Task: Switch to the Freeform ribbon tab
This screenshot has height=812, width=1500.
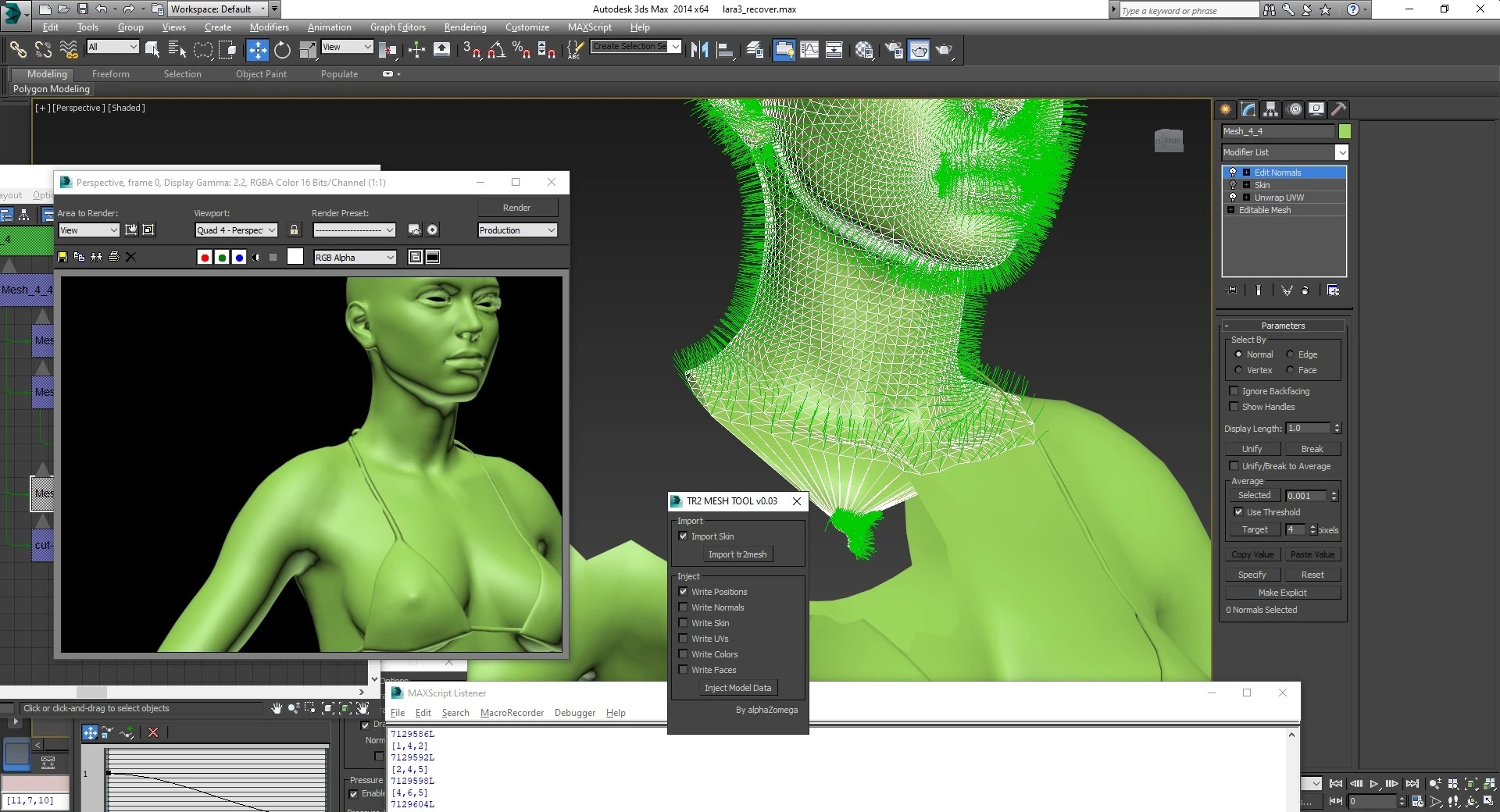Action: [110, 74]
